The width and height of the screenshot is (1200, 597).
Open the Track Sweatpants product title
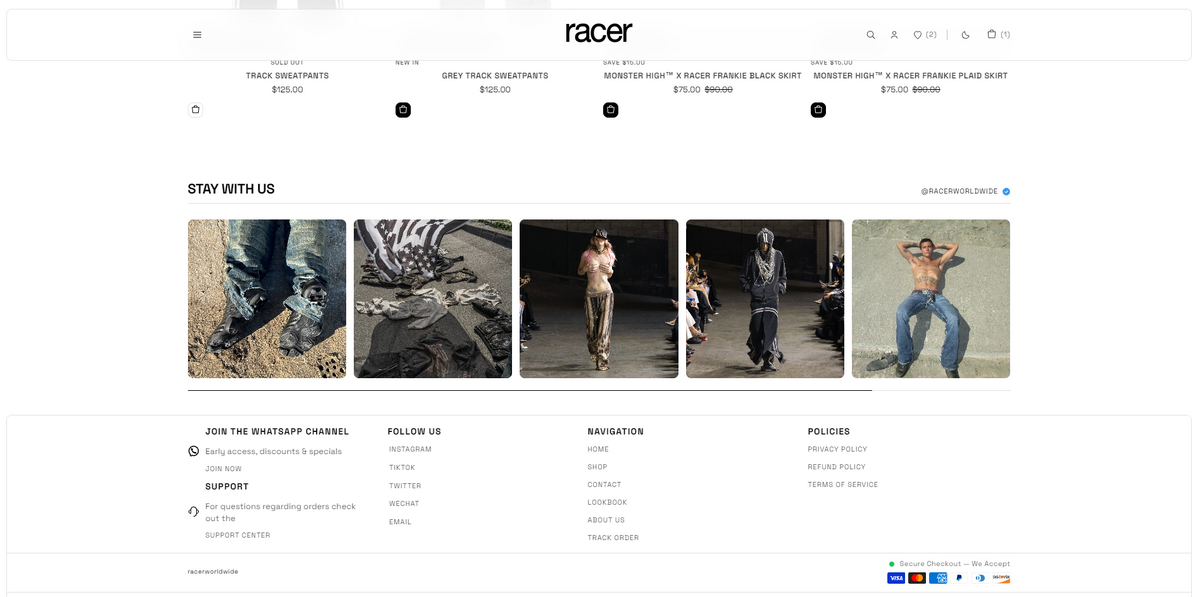coord(287,76)
